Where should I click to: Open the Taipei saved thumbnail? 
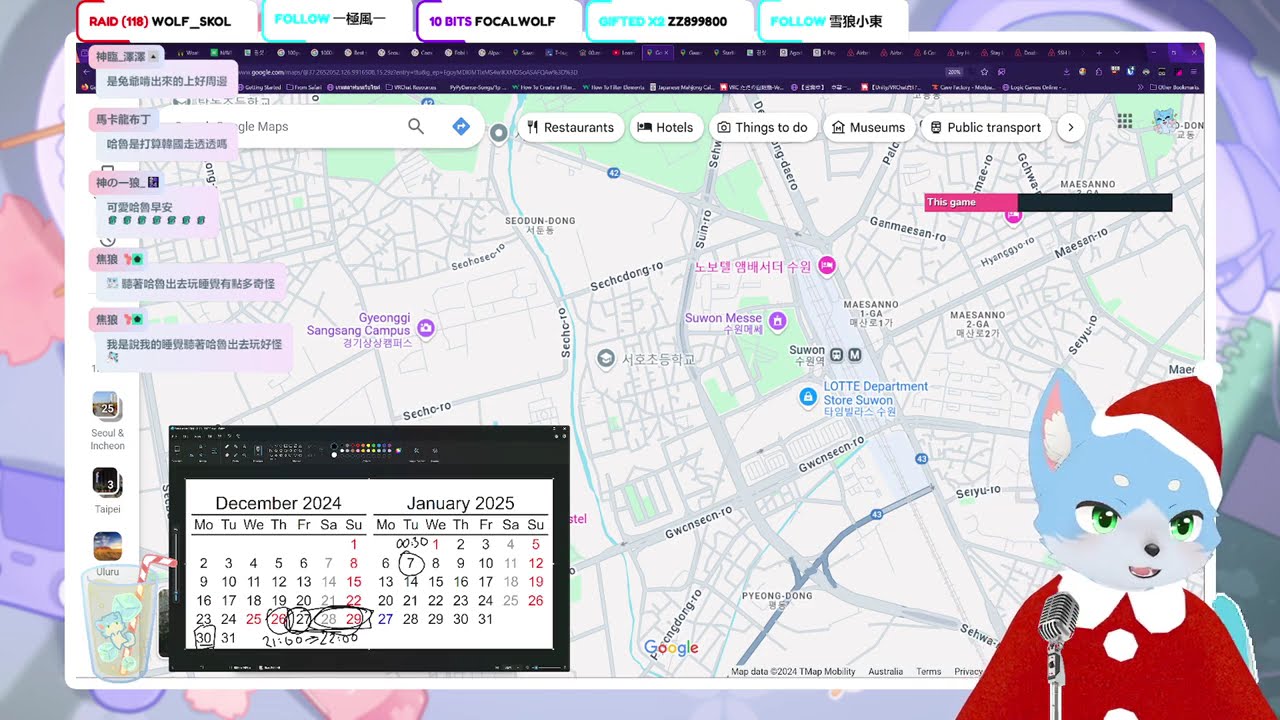108,482
